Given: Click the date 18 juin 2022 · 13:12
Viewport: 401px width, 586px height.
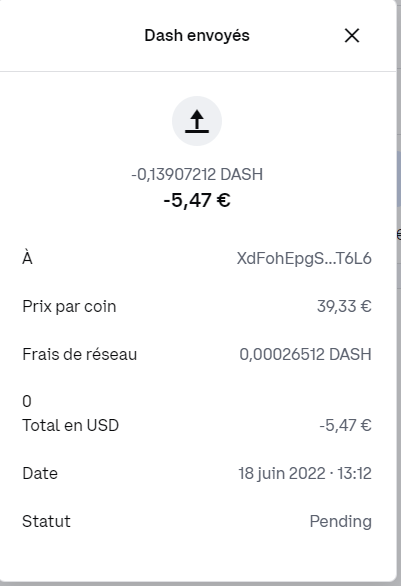Looking at the screenshot, I should coord(305,473).
